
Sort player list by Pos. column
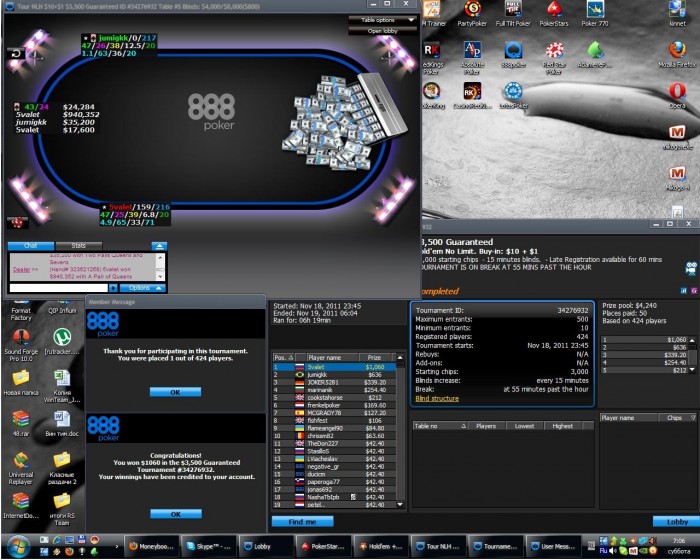[x=283, y=358]
